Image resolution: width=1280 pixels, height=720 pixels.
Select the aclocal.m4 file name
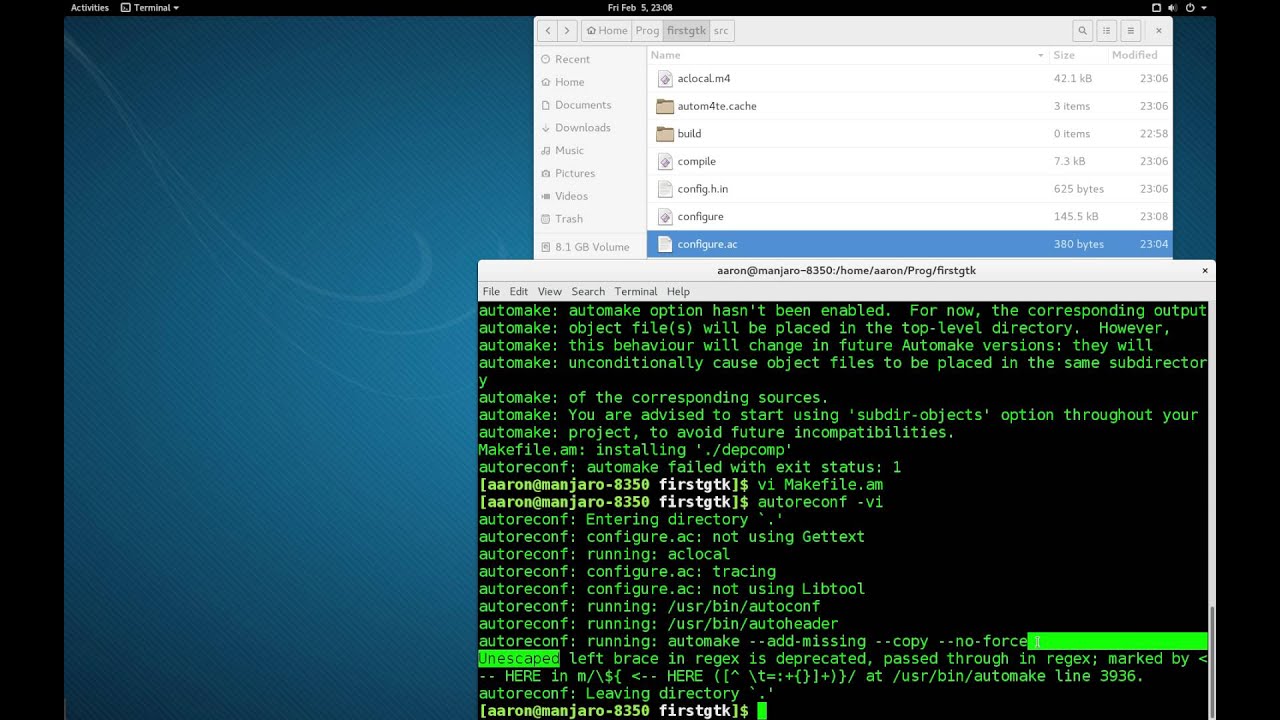[704, 78]
